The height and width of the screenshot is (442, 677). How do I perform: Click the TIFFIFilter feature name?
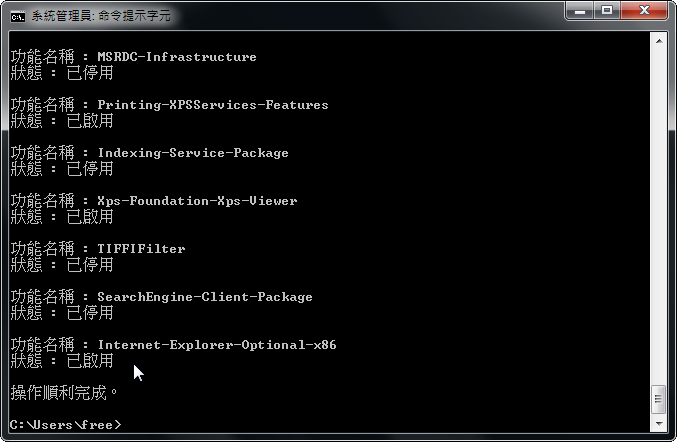point(141,249)
